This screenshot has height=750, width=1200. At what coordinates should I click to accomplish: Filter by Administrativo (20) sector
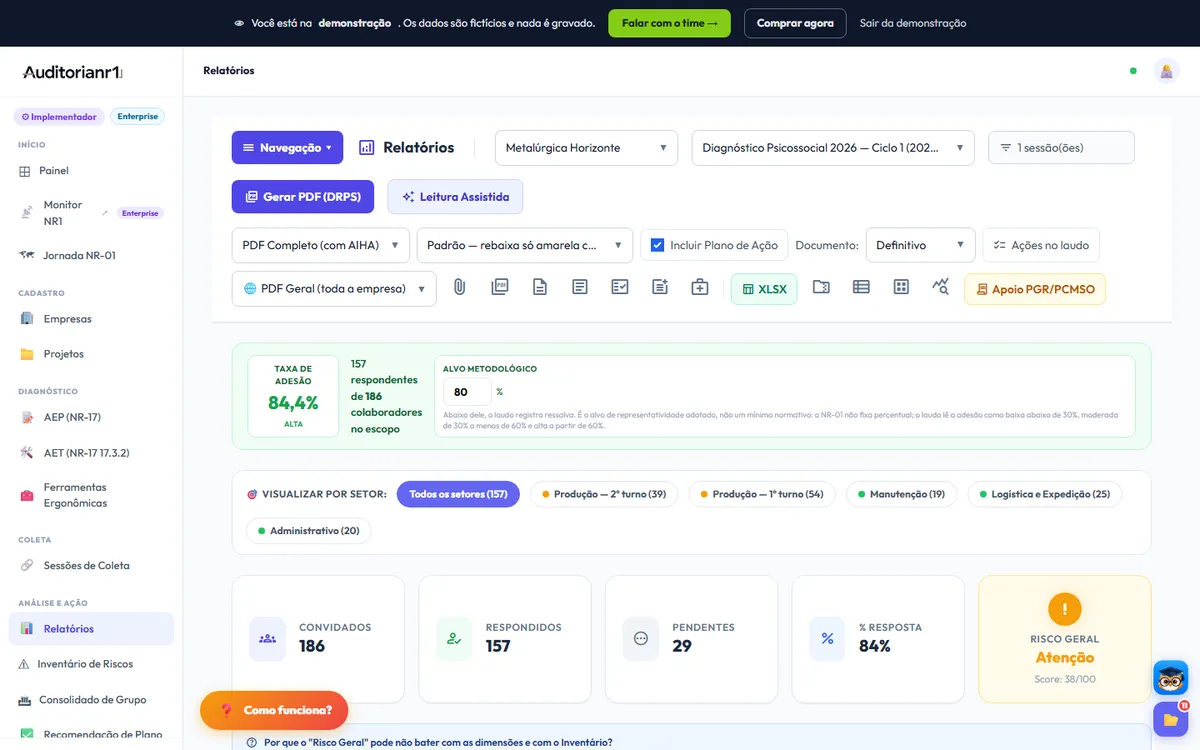coord(309,530)
